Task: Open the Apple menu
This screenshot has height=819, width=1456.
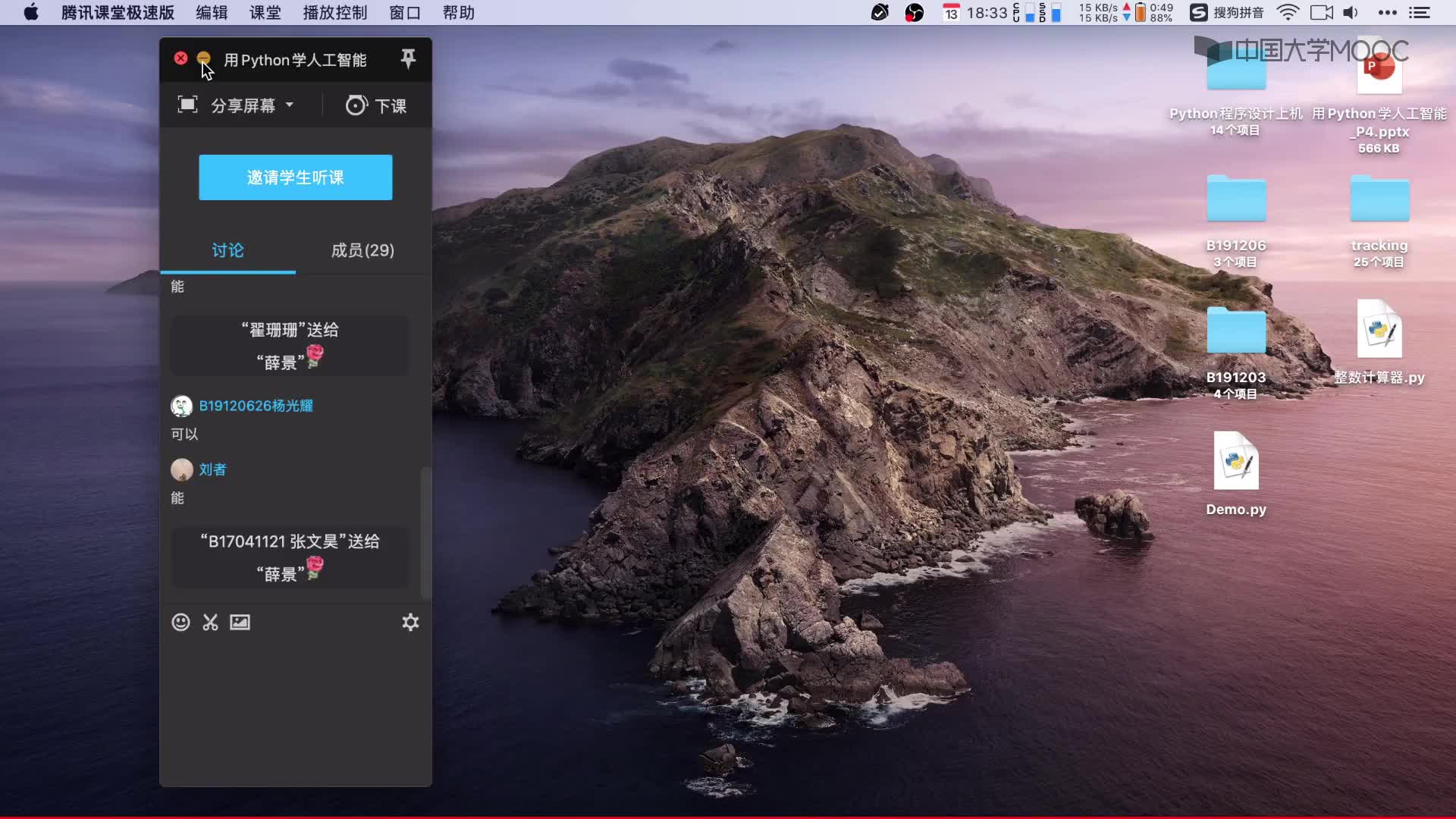Action: click(x=31, y=12)
